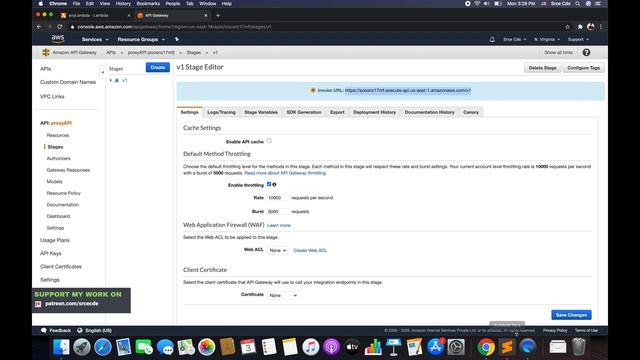Go to Resources in the sidebar

[58, 135]
